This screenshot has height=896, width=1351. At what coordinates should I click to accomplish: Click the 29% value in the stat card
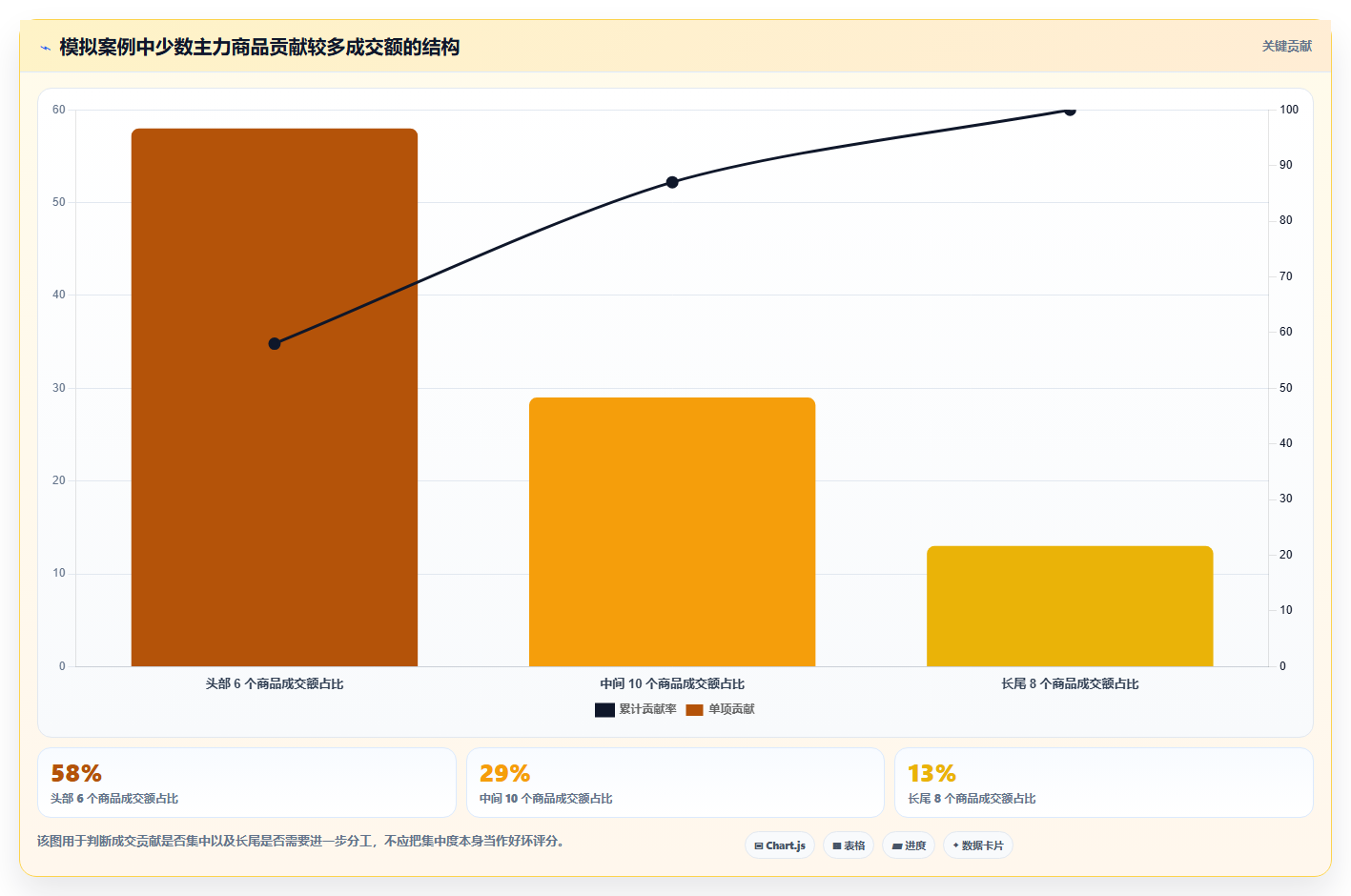click(504, 773)
